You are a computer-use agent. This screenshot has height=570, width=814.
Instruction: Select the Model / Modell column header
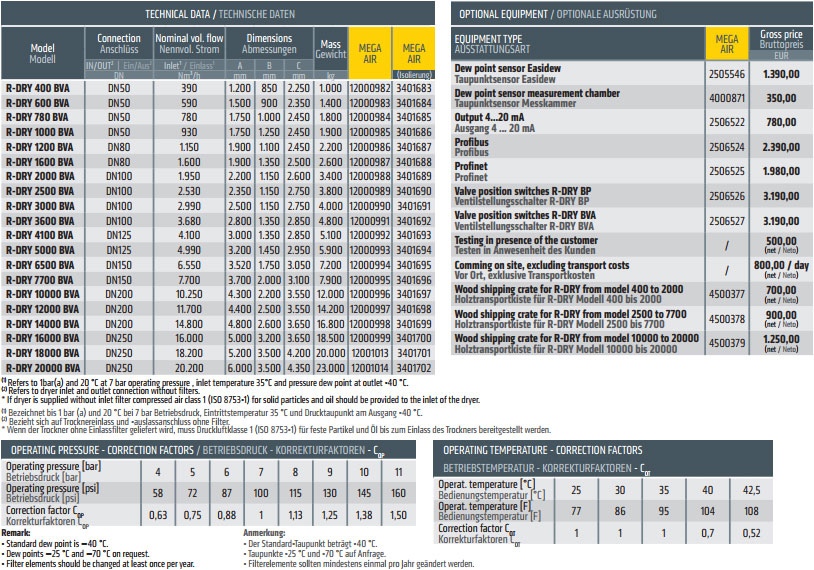tap(43, 53)
